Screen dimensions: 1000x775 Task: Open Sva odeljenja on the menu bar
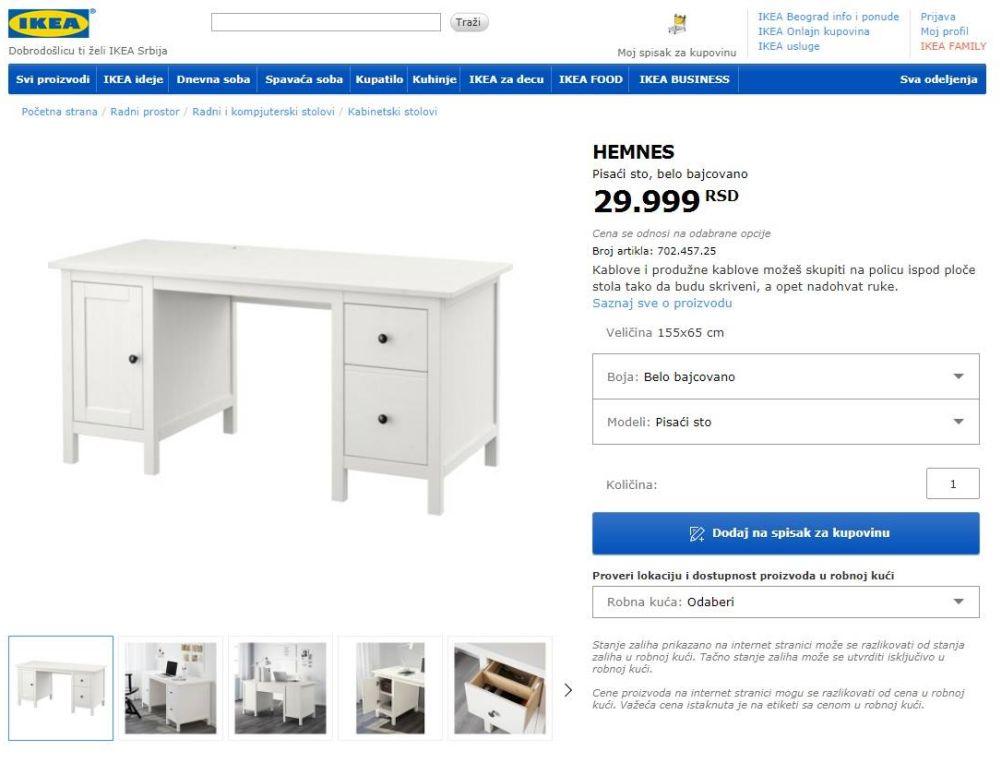coord(938,79)
